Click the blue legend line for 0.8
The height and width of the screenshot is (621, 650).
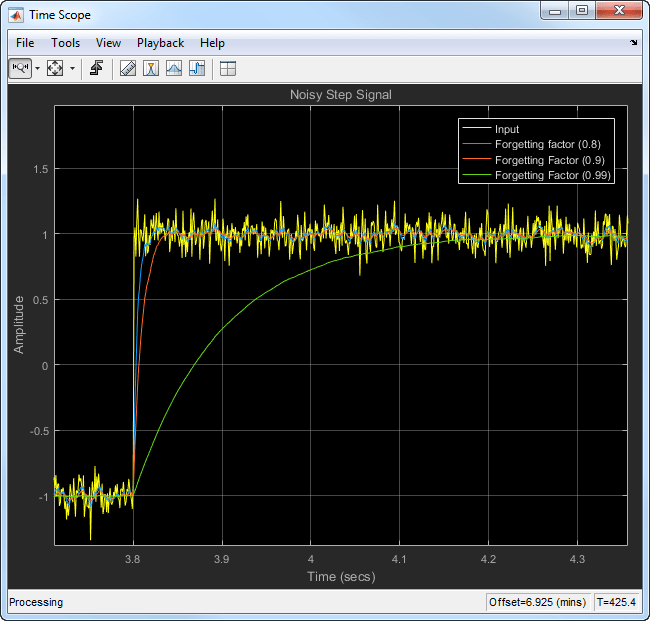click(x=476, y=143)
